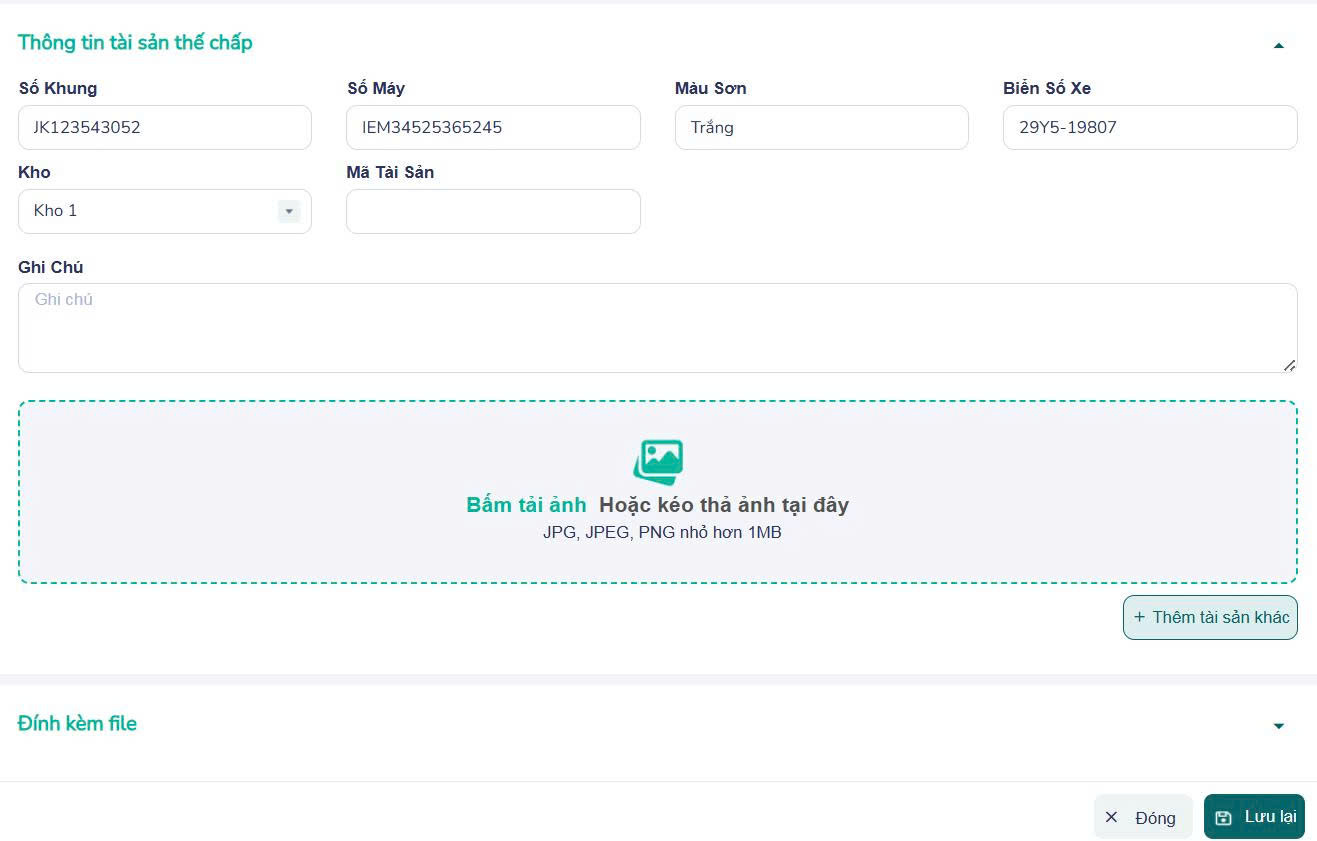Click the Mã Tài Sản label
Viewport: 1317px width, 841px height.
390,172
